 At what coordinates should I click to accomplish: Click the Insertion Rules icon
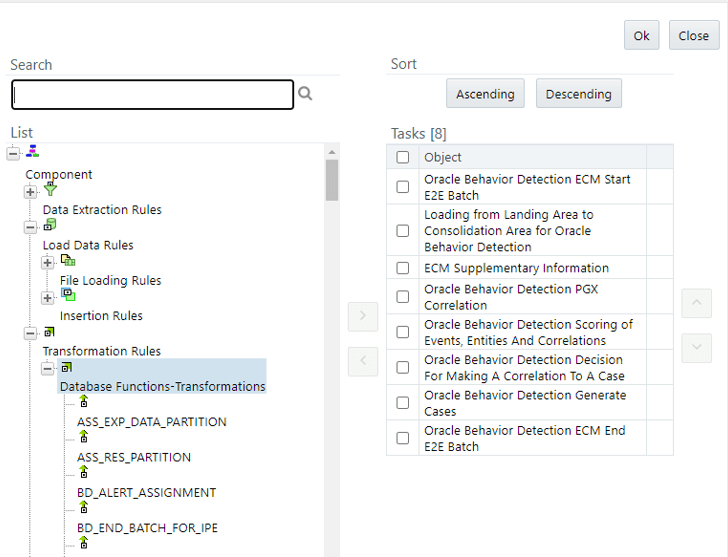tap(68, 295)
